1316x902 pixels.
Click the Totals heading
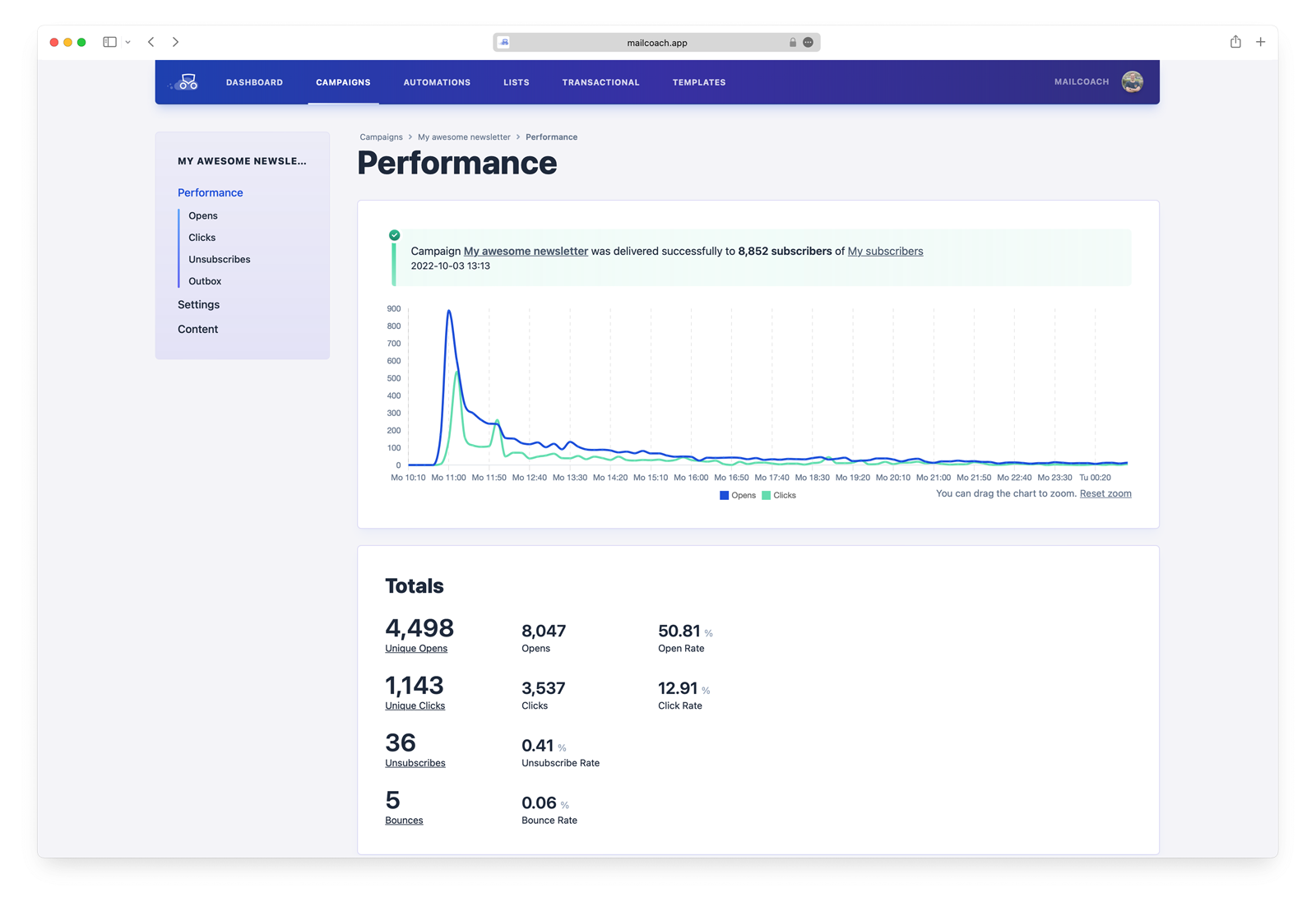point(415,586)
